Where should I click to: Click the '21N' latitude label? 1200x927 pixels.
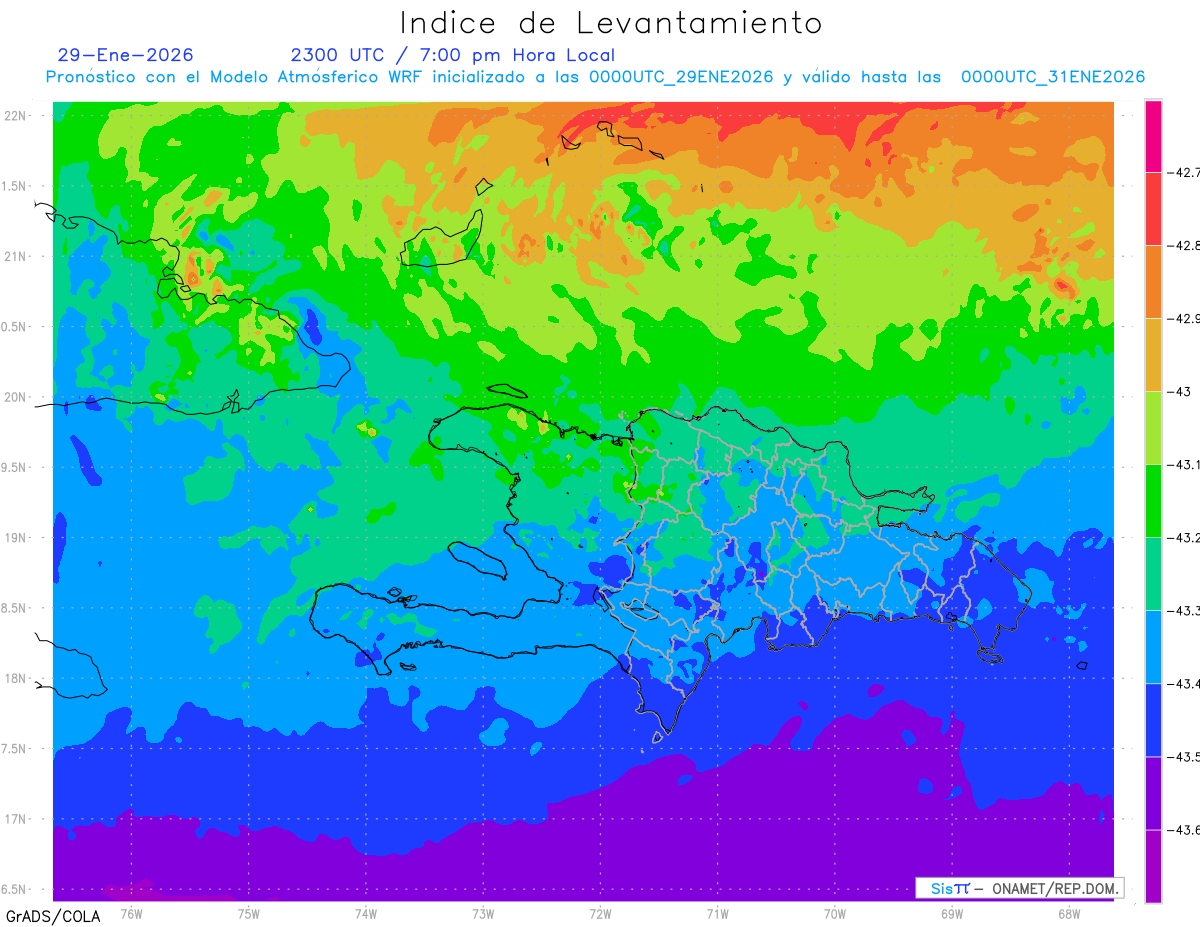[16, 256]
